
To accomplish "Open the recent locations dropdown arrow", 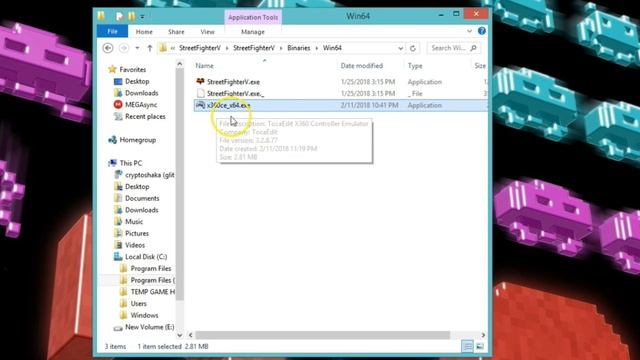I will pyautogui.click(x=137, y=48).
